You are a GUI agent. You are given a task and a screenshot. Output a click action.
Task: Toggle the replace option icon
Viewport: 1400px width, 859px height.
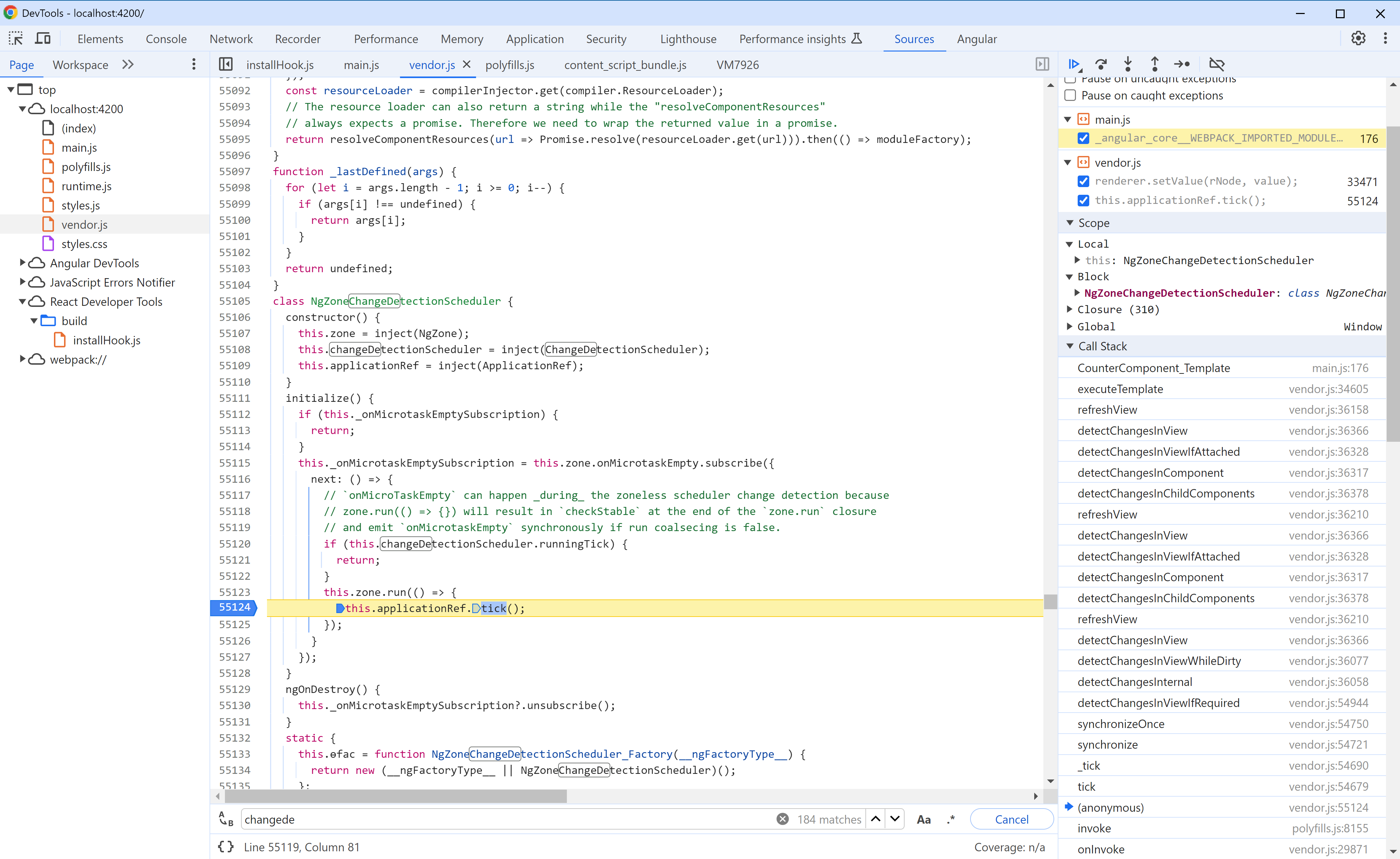pyautogui.click(x=226, y=819)
